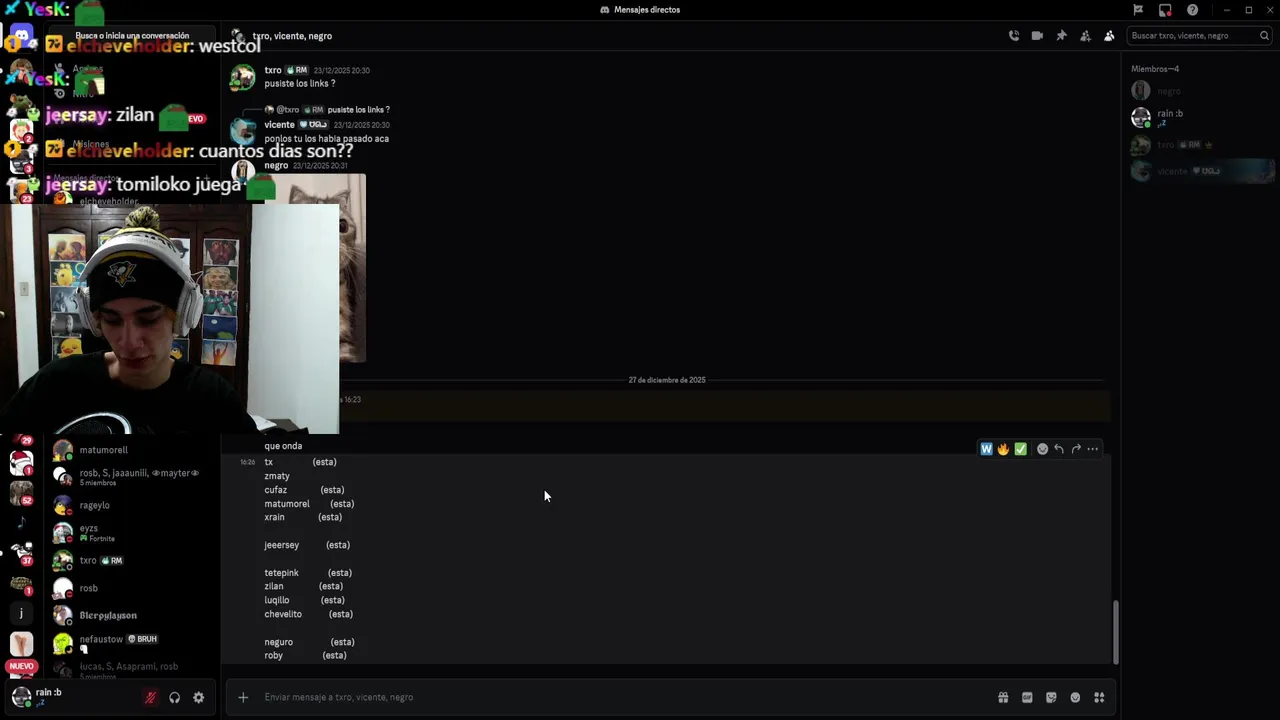Jump to replied message 'pusiste los links ?'
Screen dimensions: 1280x720
(358, 110)
